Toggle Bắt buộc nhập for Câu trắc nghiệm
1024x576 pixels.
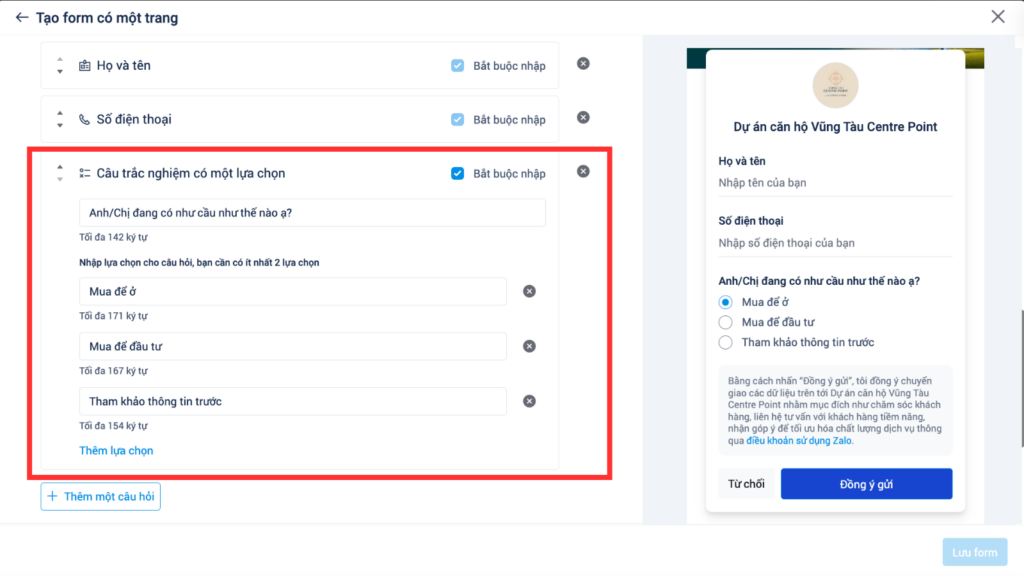coord(457,174)
